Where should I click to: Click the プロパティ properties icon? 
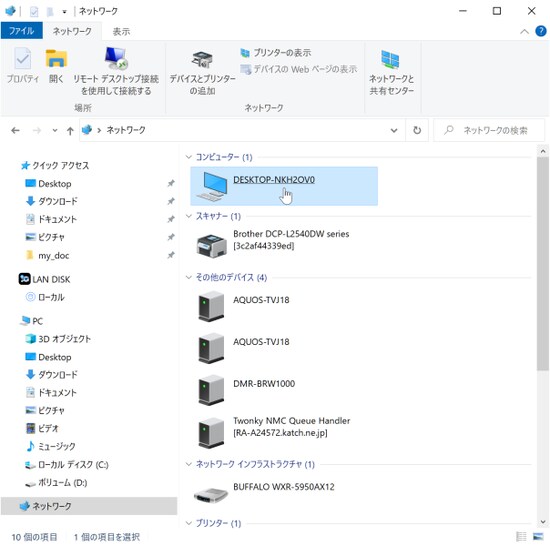click(23, 58)
